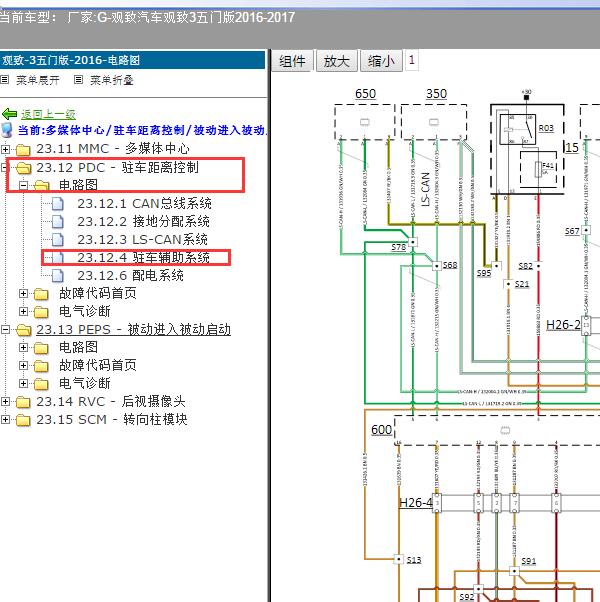Expand the 23.15 SCM 转向柱模块 node
Image resolution: width=600 pixels, height=602 pixels.
(x=5, y=419)
